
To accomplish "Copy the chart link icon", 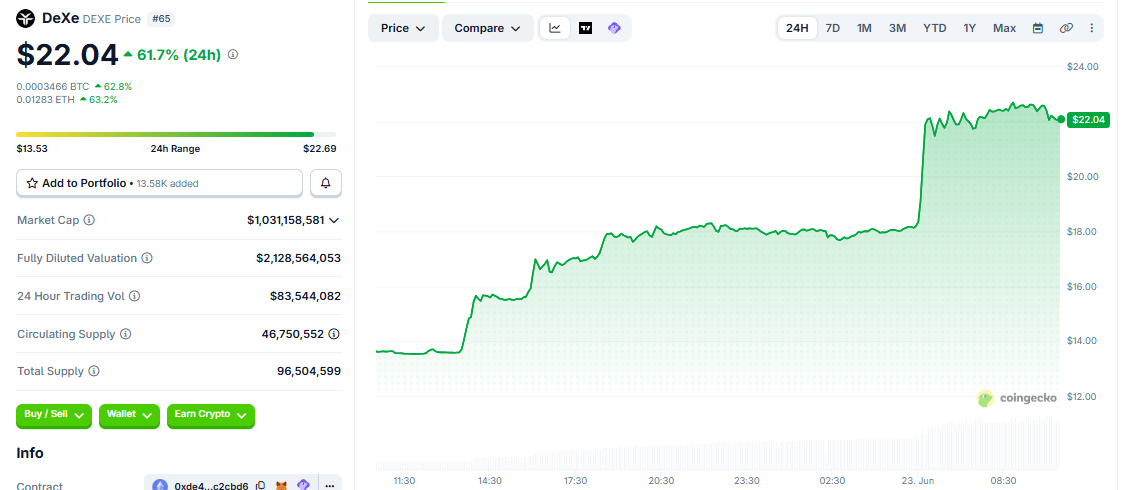I will click(1066, 28).
